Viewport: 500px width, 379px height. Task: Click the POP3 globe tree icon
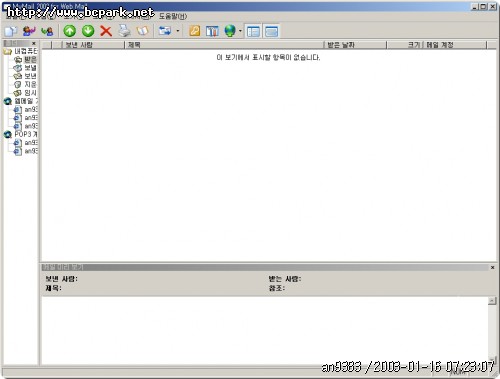[8, 135]
